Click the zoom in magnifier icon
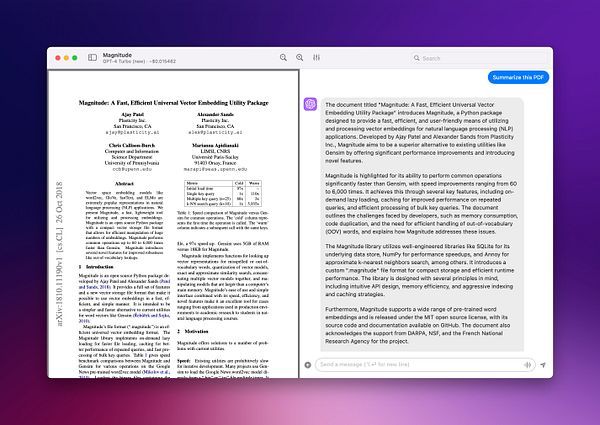Screen dimensions: 600x425 [x=300, y=57]
